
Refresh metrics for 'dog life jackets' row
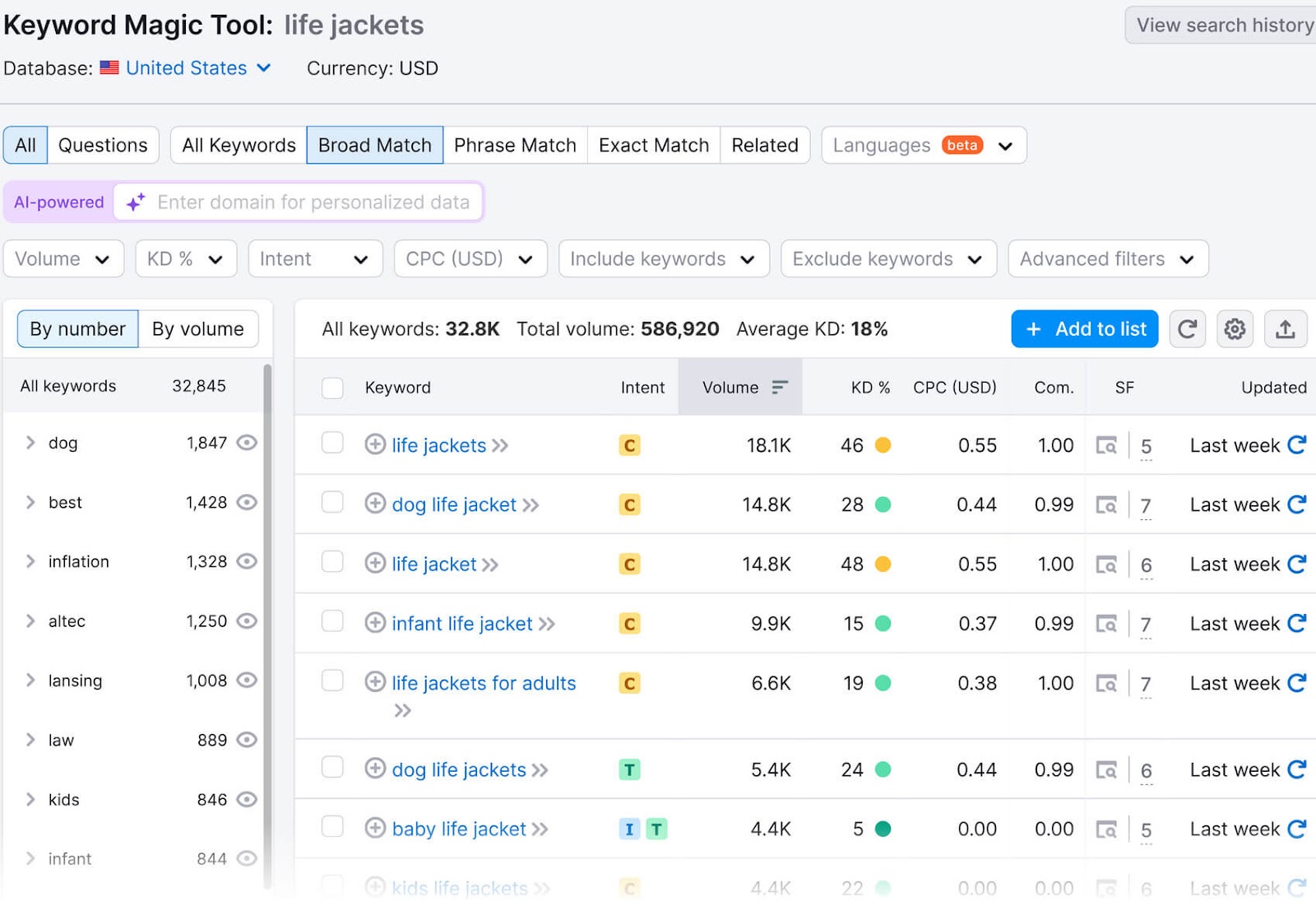(x=1297, y=769)
